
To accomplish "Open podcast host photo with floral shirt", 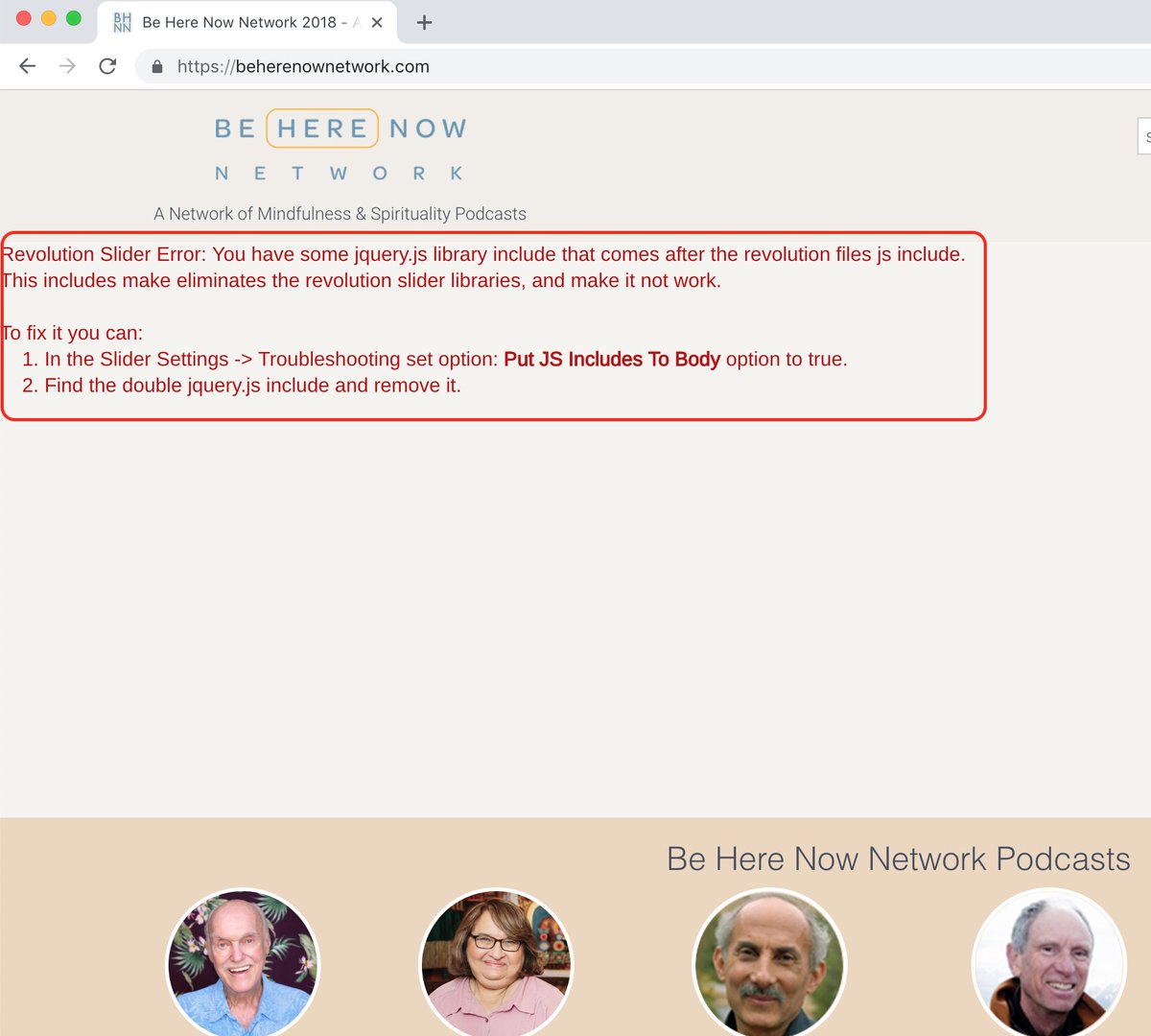I will click(243, 963).
